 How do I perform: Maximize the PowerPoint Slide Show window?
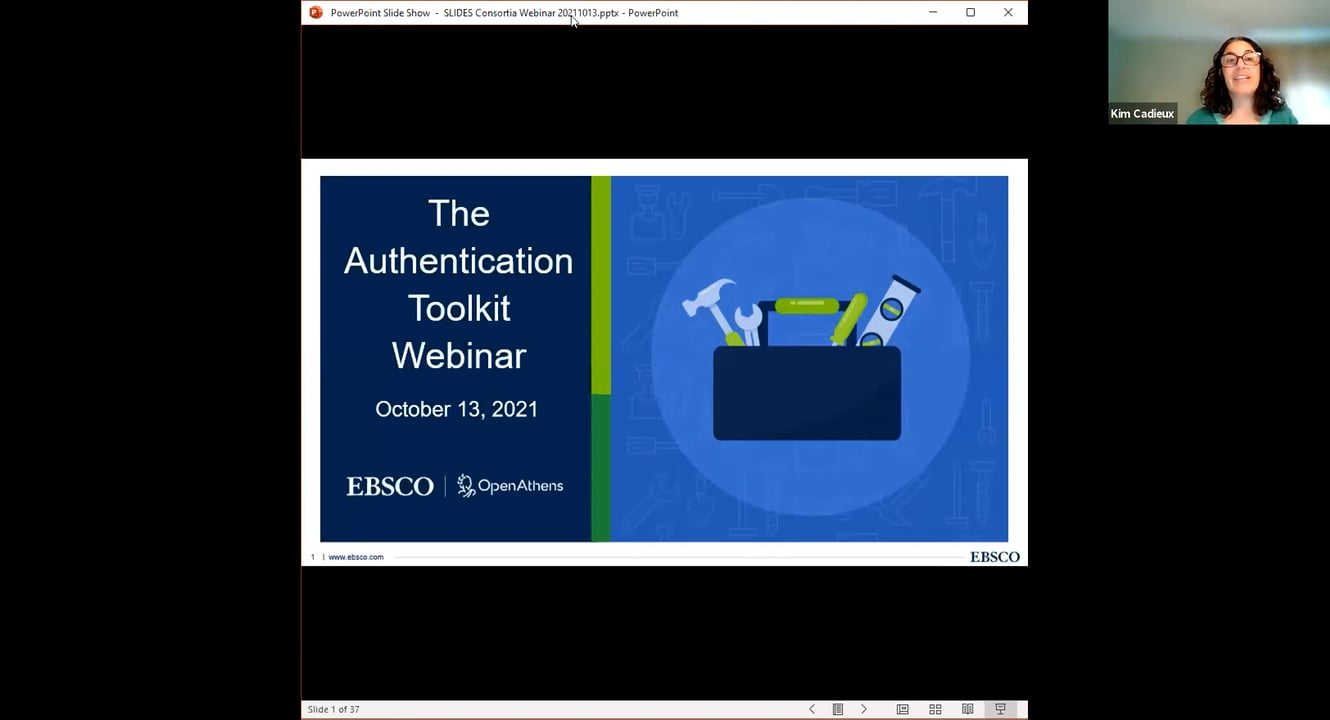pos(970,13)
